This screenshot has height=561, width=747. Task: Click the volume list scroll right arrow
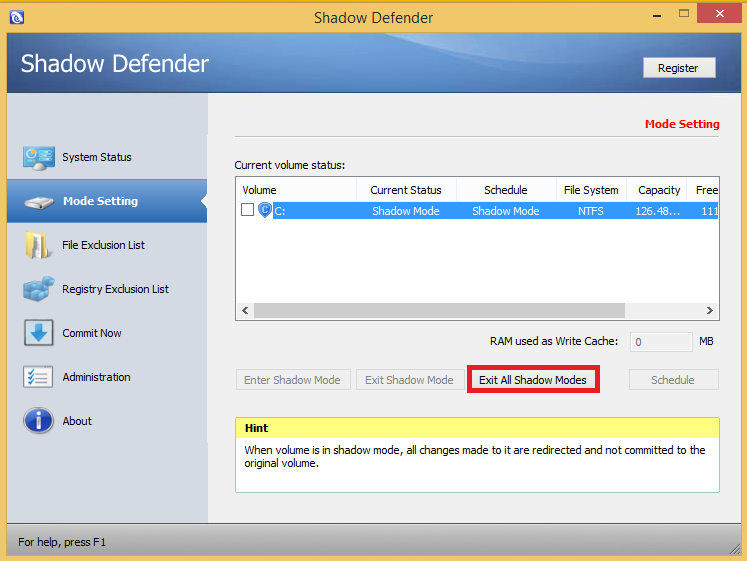(x=710, y=311)
